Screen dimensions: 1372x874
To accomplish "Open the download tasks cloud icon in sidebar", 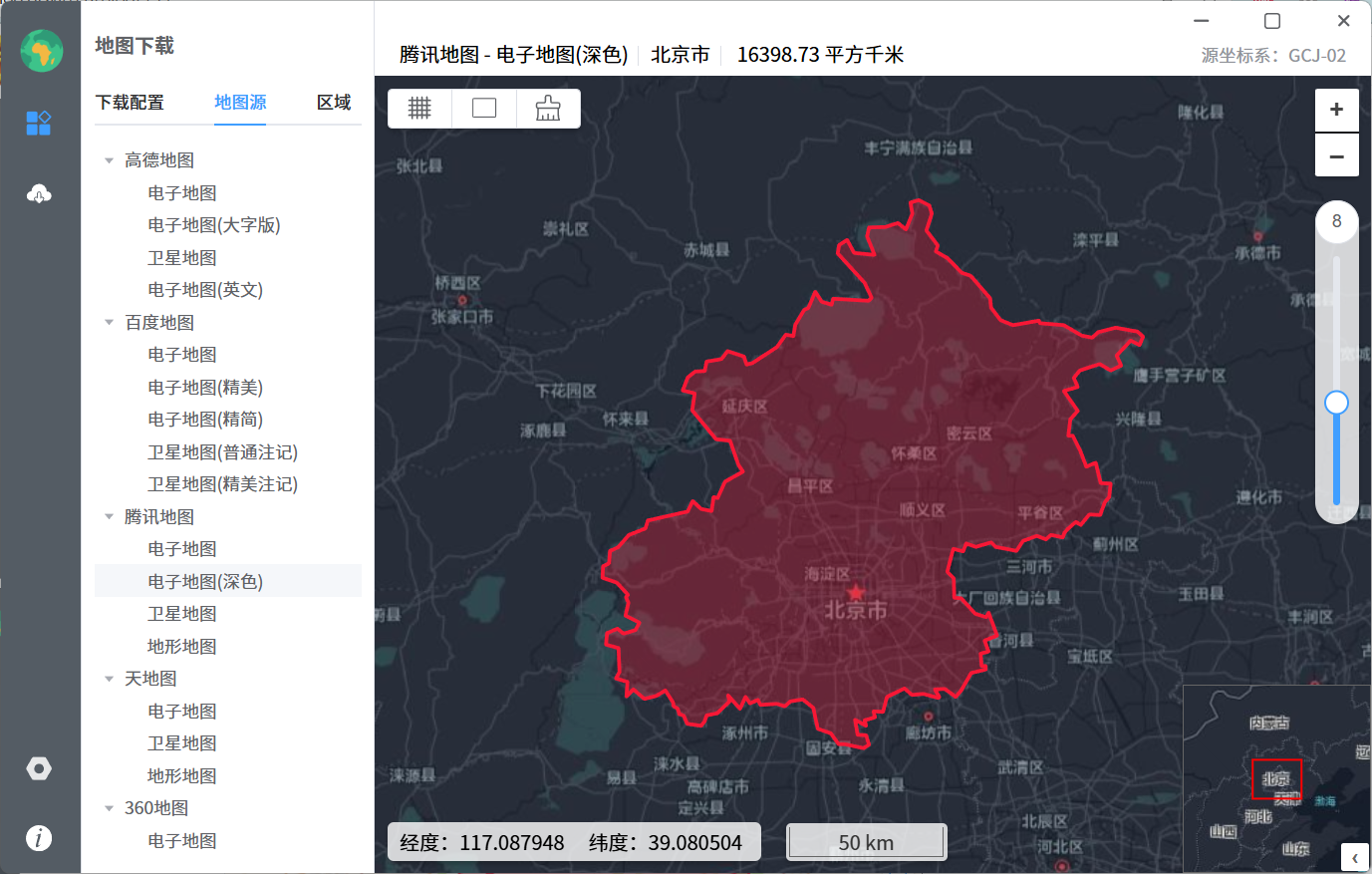I will [x=39, y=193].
